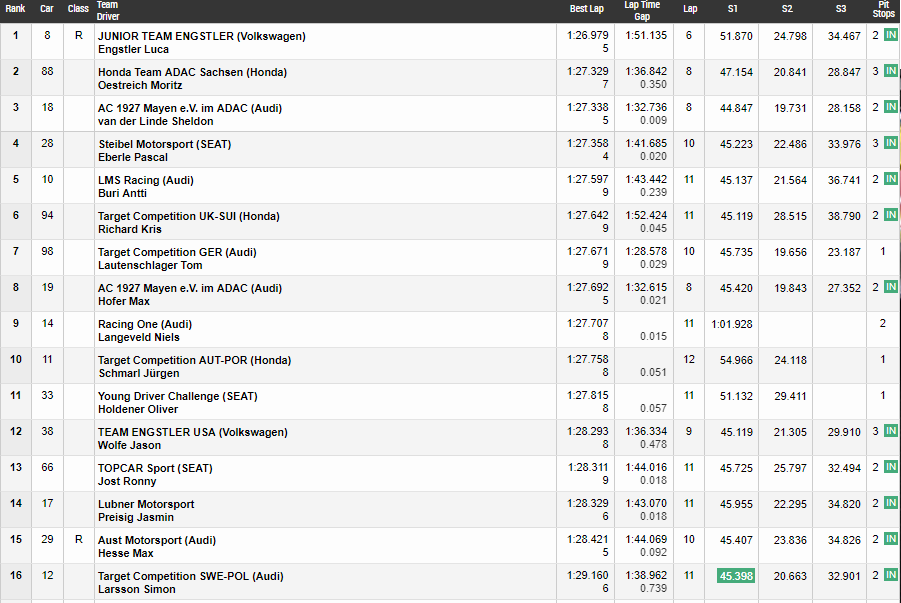
Task: Select driver name Schmarl Jürgen
Action: coord(139,374)
